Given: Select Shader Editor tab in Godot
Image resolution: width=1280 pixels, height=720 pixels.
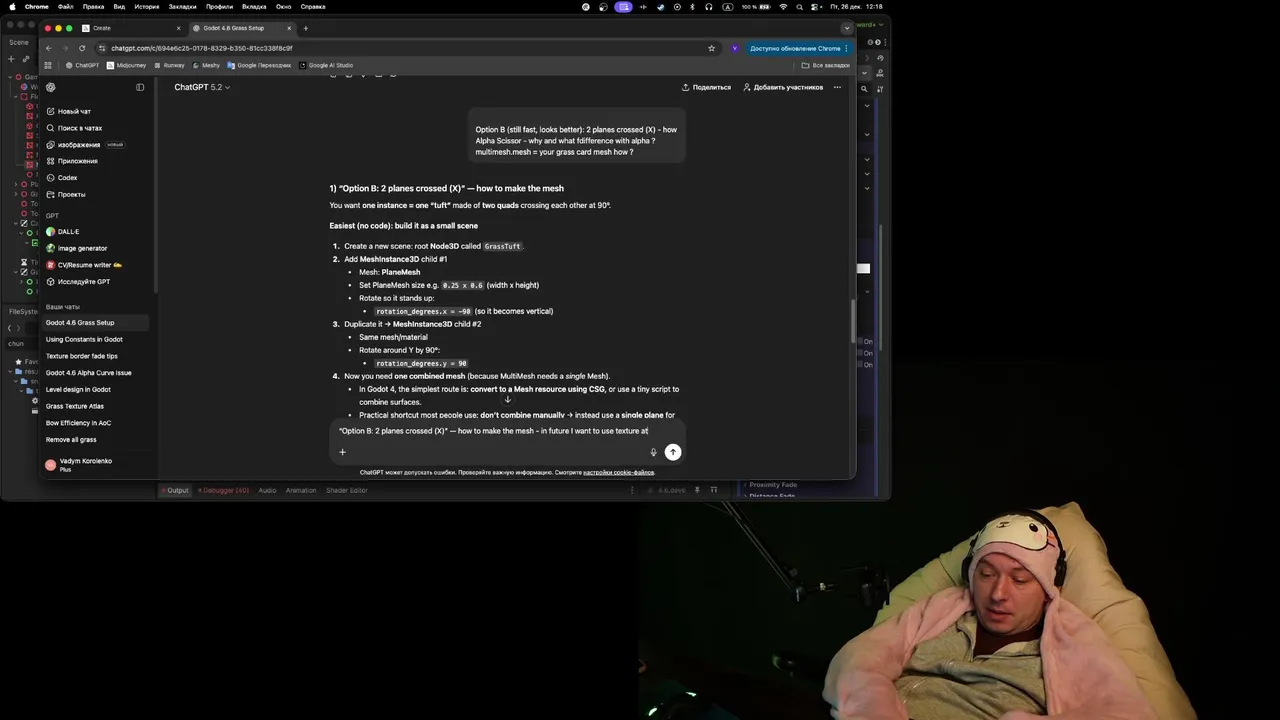Looking at the screenshot, I should click(x=347, y=490).
